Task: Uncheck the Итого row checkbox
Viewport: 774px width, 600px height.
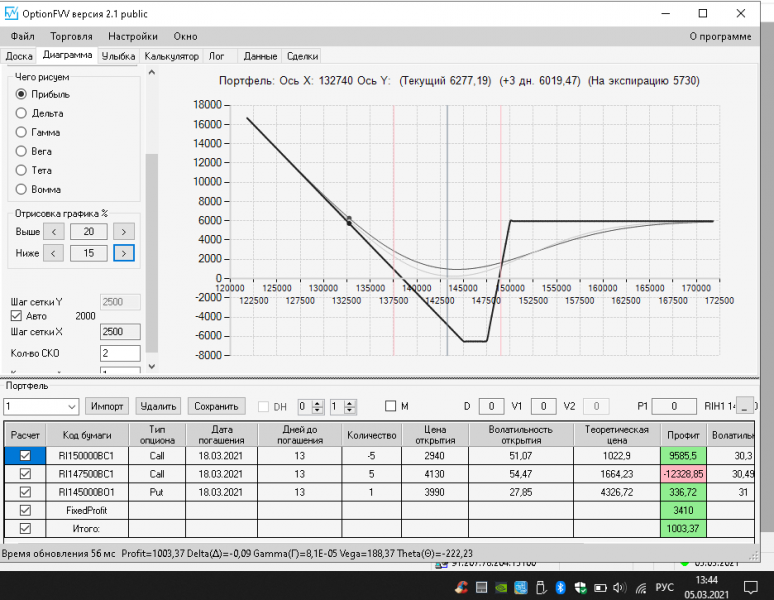Action: click(25, 528)
